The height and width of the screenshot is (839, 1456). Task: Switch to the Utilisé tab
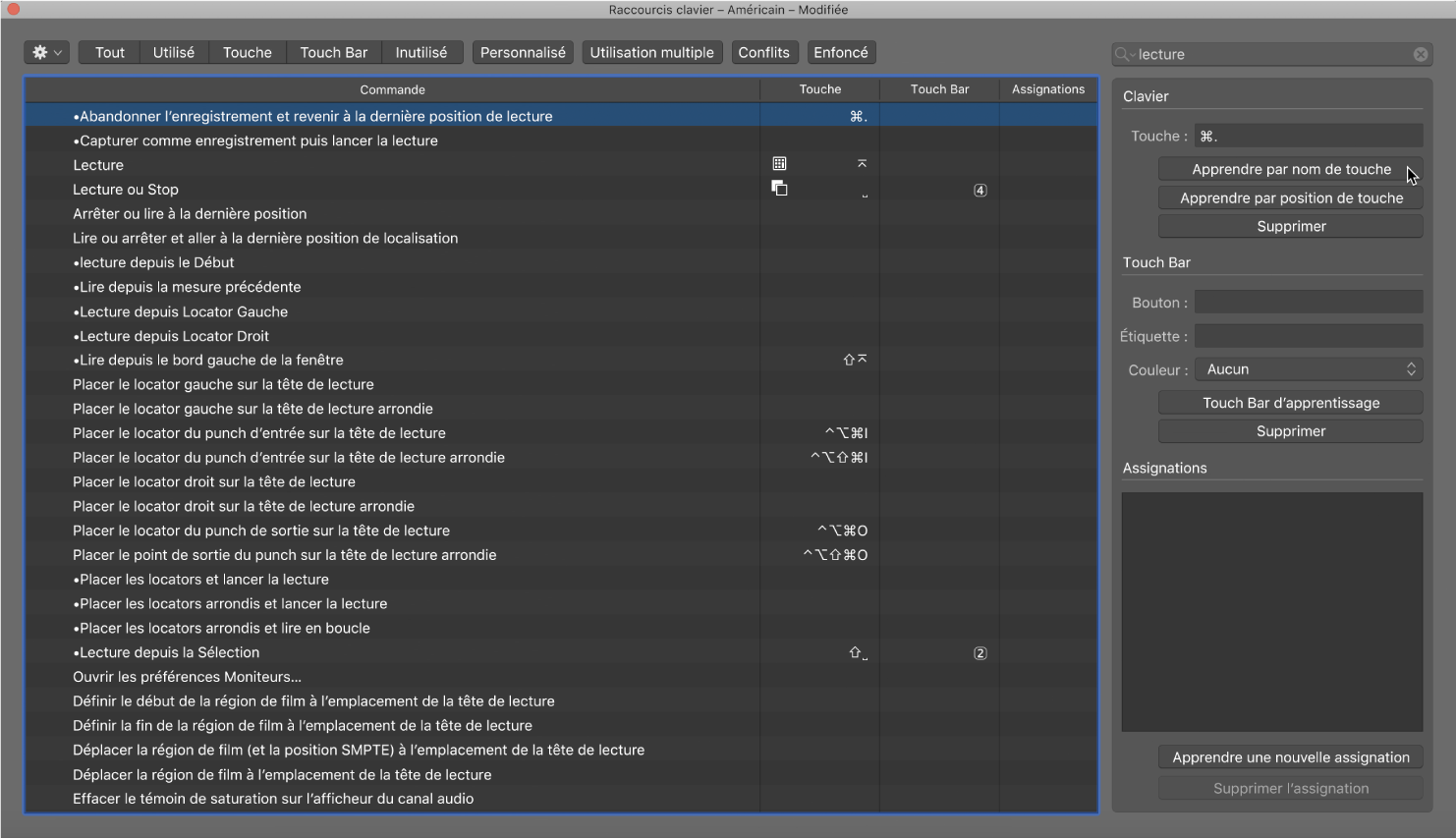(x=174, y=53)
